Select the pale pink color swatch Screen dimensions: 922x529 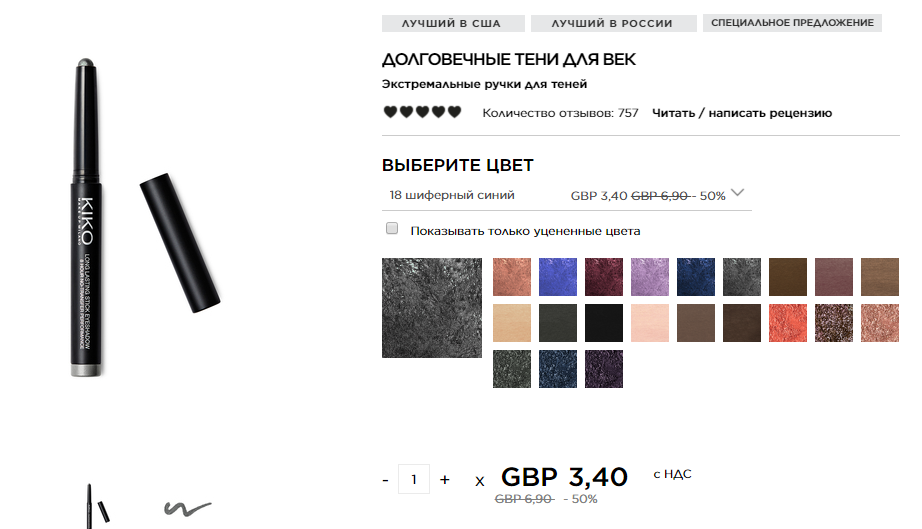pyautogui.click(x=650, y=323)
